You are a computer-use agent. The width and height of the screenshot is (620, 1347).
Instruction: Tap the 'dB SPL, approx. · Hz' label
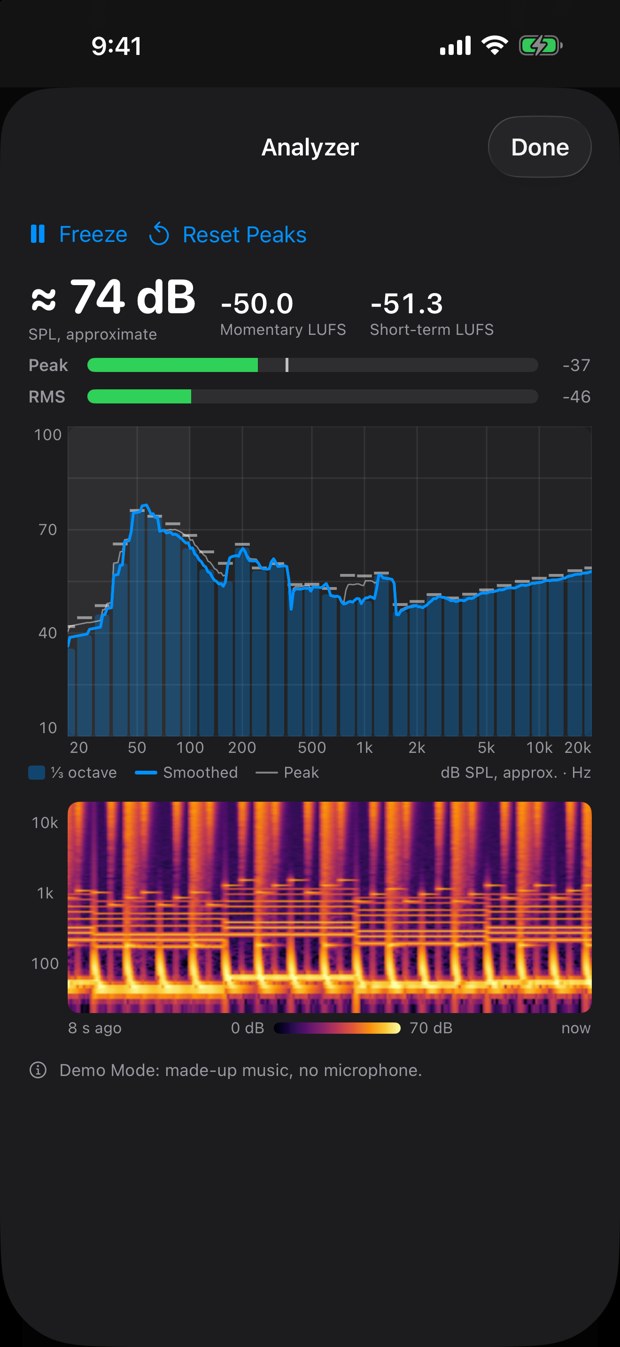pyautogui.click(x=516, y=772)
